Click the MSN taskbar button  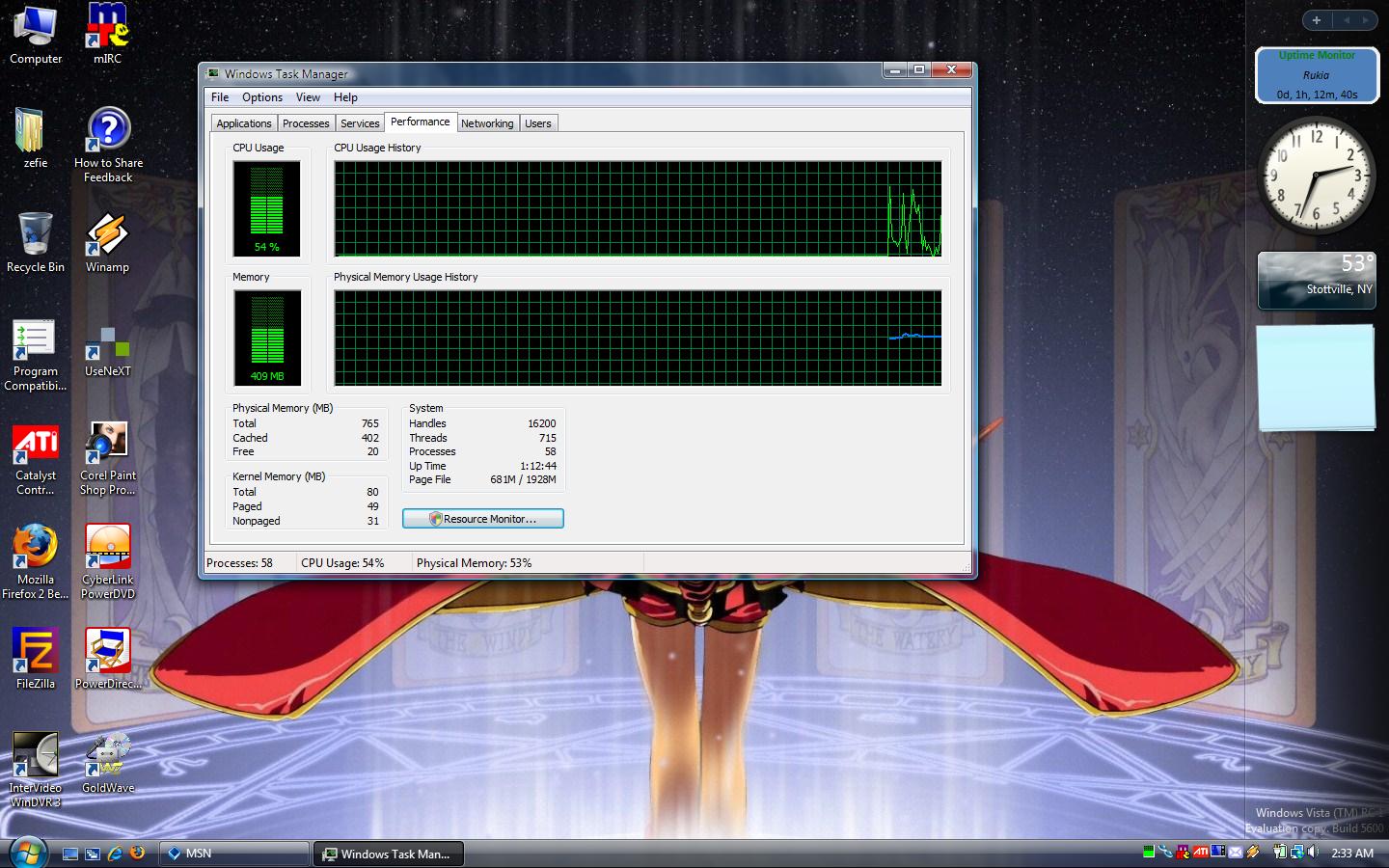(x=235, y=854)
